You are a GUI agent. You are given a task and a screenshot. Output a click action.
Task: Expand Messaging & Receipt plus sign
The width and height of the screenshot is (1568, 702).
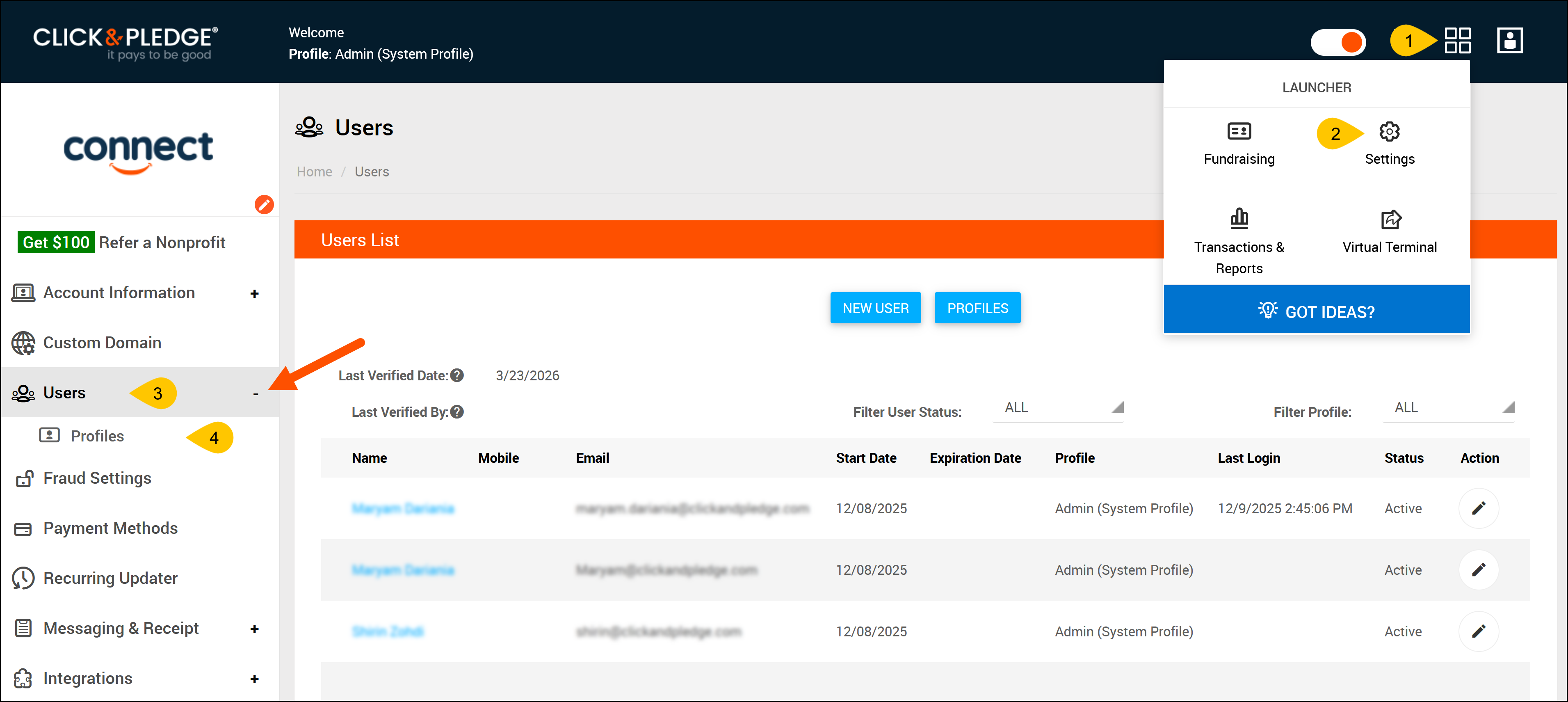tap(254, 629)
